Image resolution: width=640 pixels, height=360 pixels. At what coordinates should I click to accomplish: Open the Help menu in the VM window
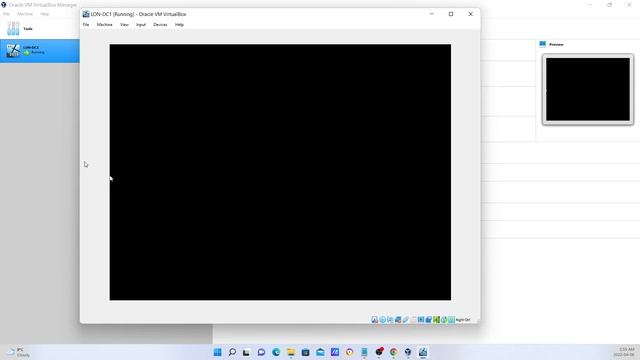click(x=179, y=24)
